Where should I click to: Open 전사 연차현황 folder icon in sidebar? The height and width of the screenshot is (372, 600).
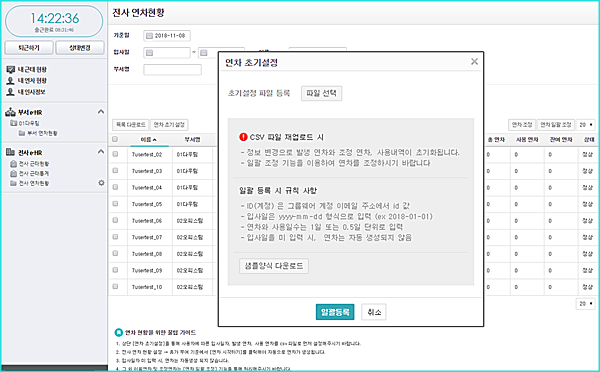(13, 183)
